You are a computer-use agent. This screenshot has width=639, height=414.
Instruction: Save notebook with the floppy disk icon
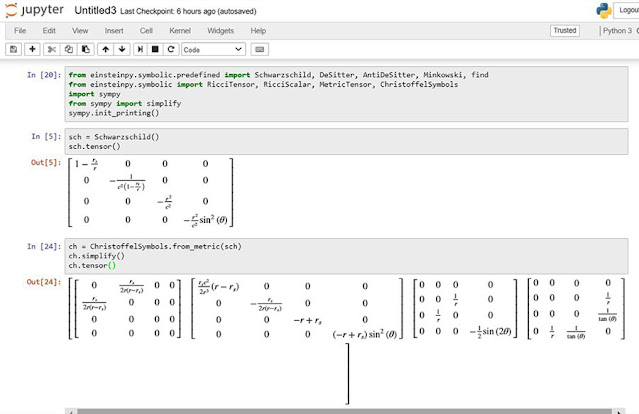13,49
